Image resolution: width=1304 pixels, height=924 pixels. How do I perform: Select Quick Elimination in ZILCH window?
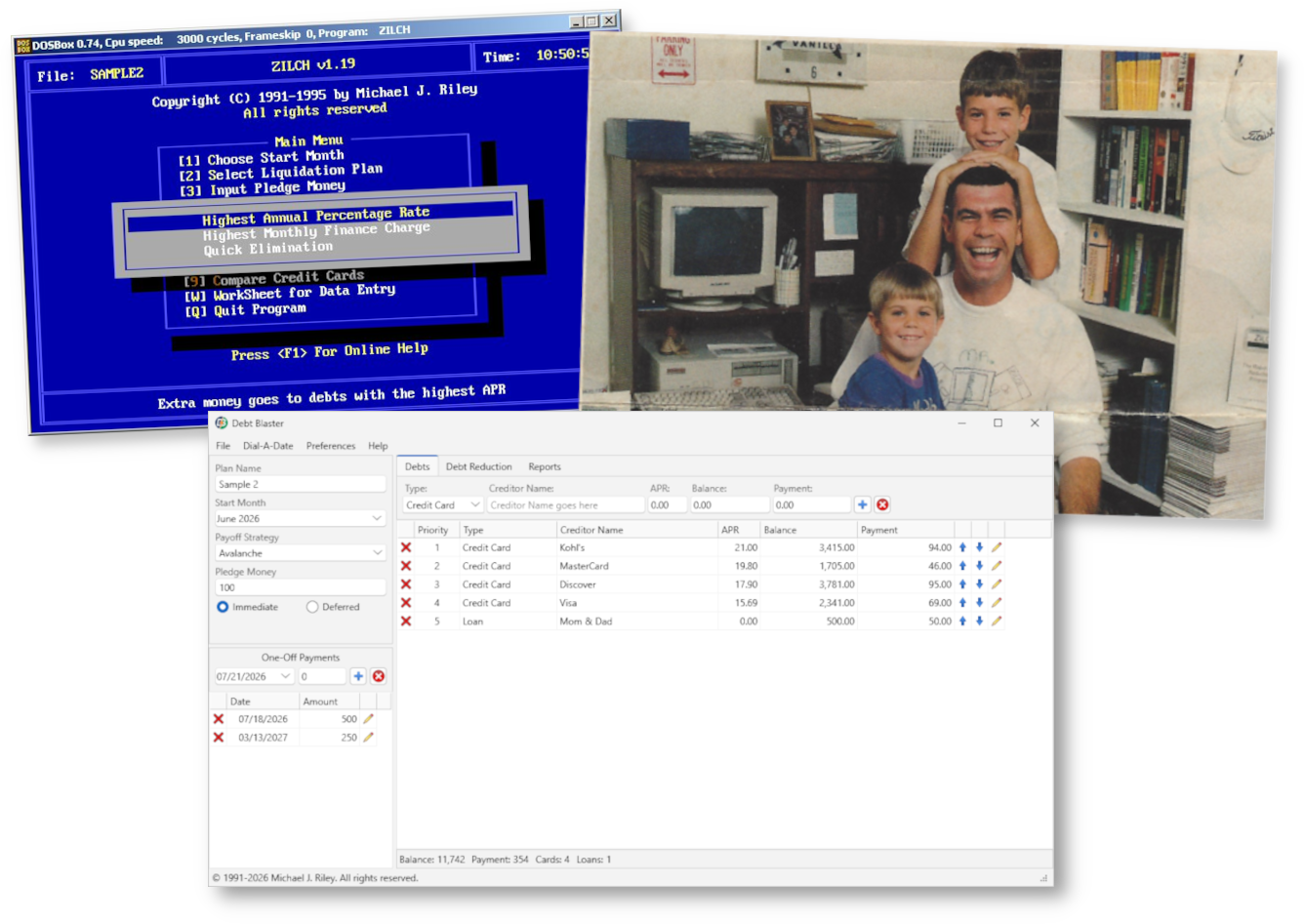(268, 249)
